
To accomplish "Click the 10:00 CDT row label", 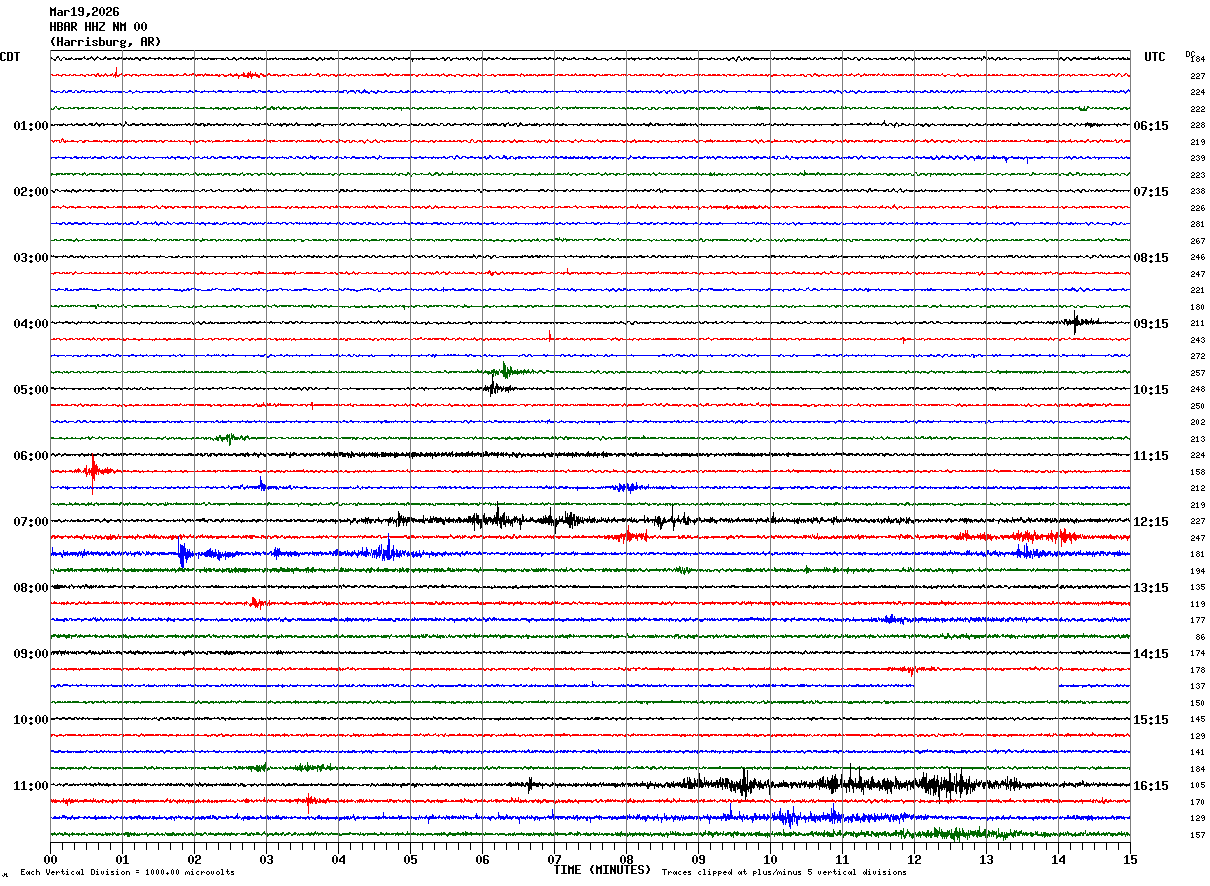I will (x=31, y=720).
